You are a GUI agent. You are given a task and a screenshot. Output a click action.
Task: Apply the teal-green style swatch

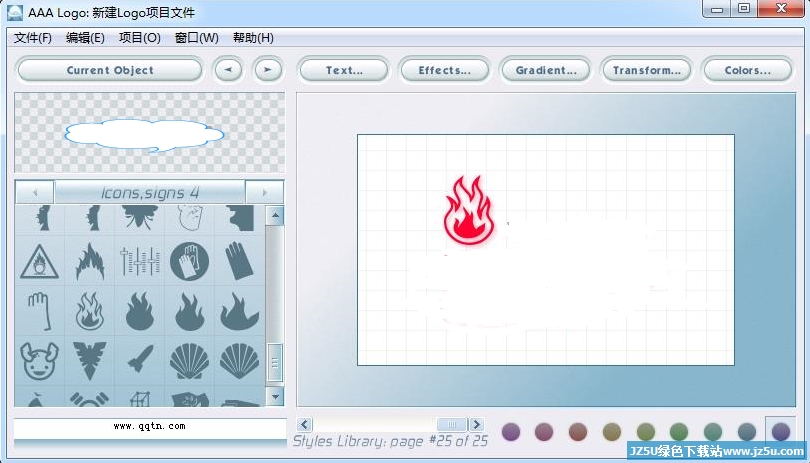(713, 431)
